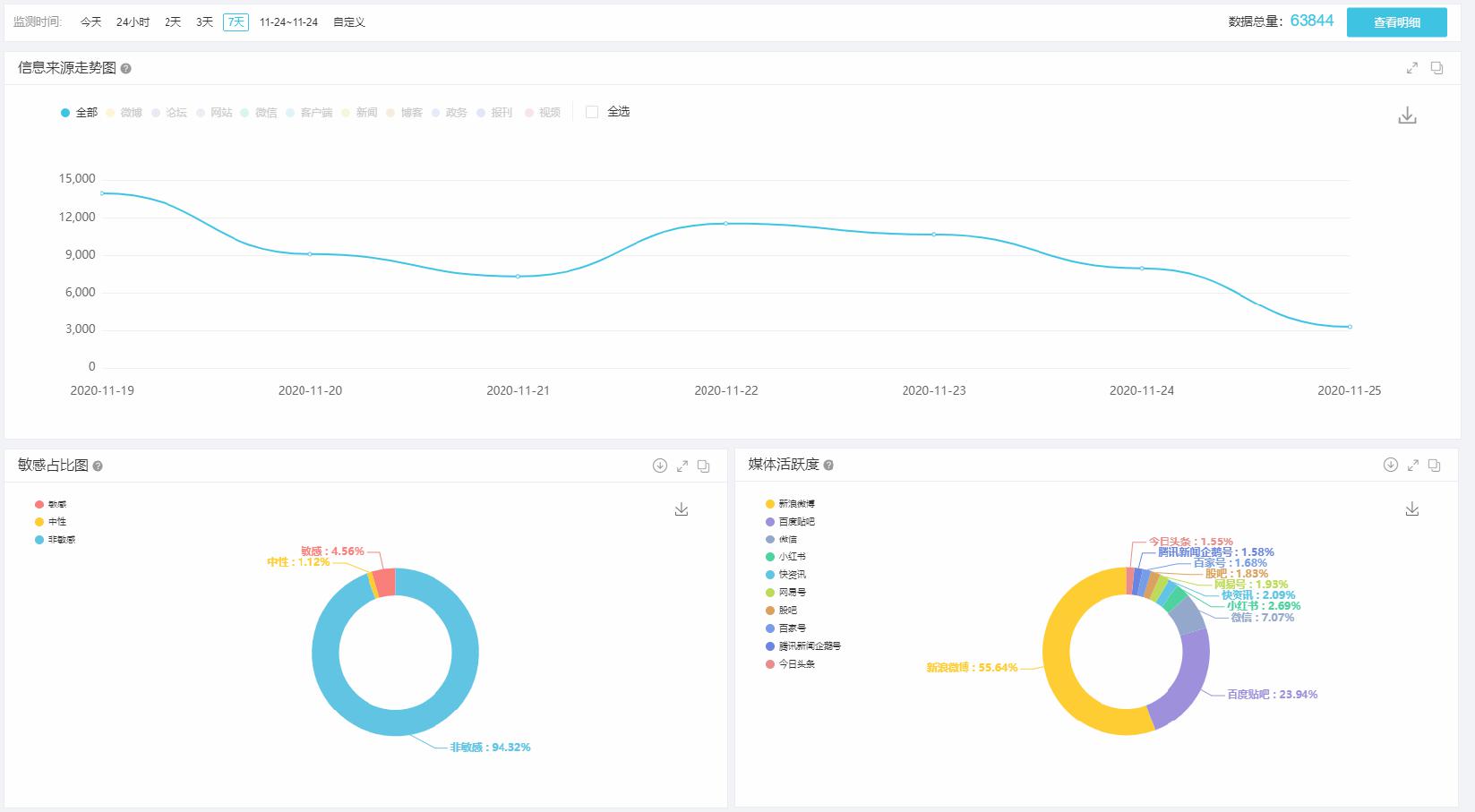1475x812 pixels.
Task: Click the circled download icon in 媒体活跃度 header
Action: click(1390, 465)
